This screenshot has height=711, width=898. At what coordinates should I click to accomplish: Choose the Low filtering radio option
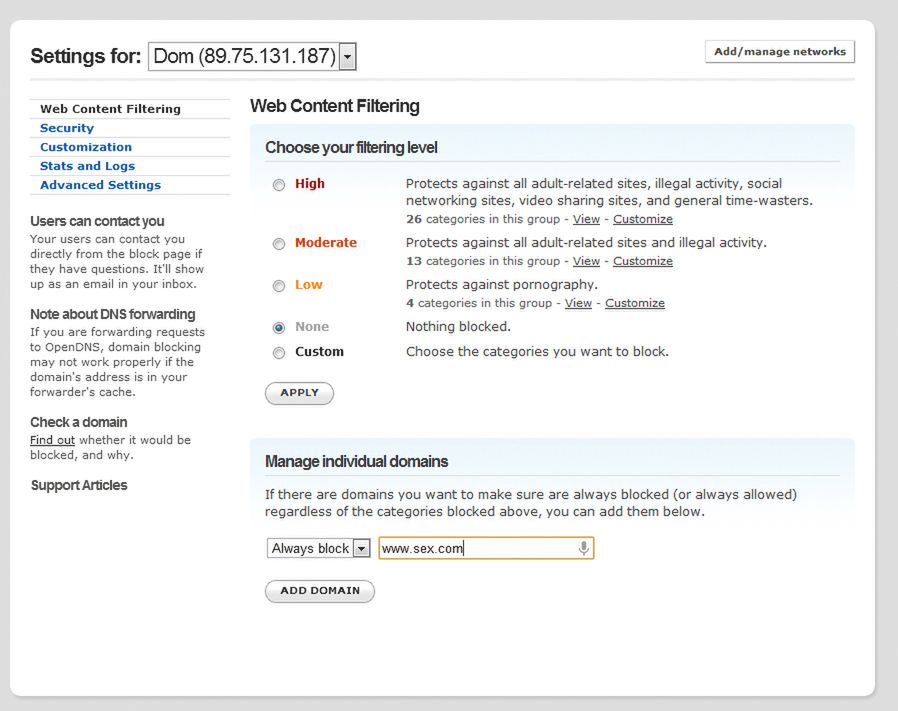click(279, 286)
